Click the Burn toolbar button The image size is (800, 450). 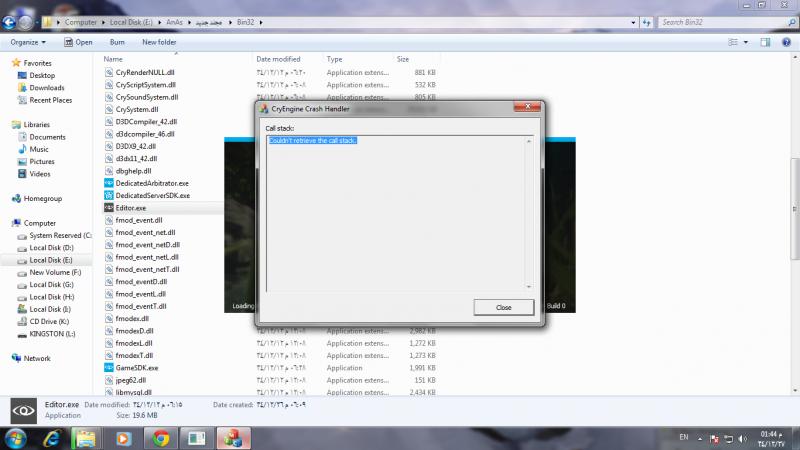117,42
